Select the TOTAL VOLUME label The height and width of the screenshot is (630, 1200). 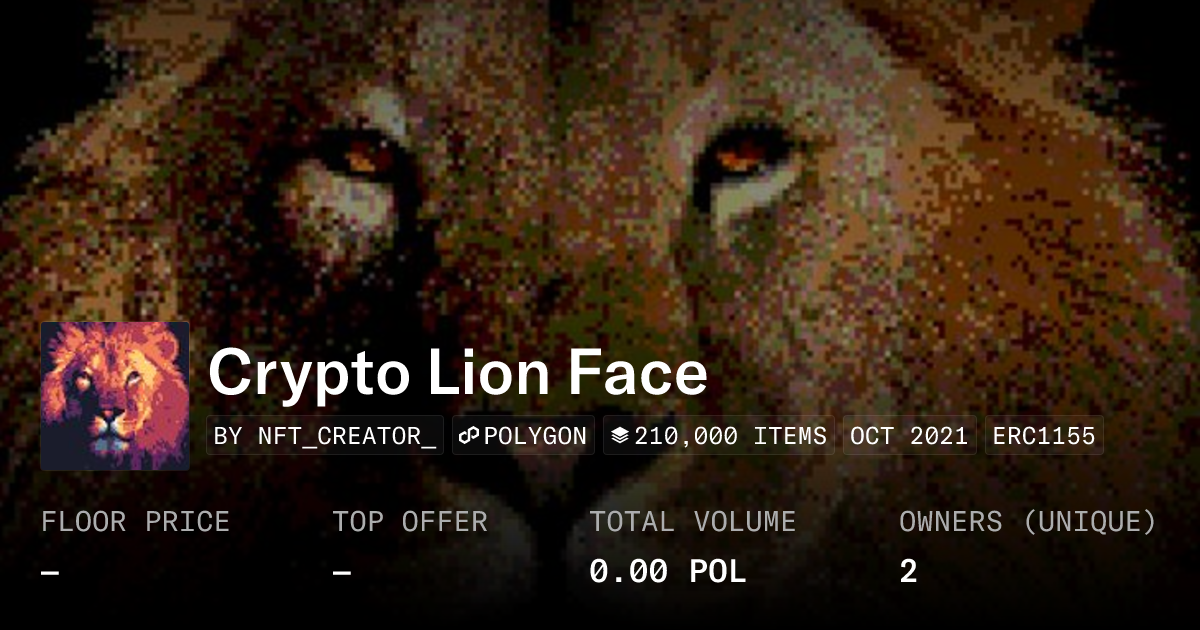click(692, 522)
